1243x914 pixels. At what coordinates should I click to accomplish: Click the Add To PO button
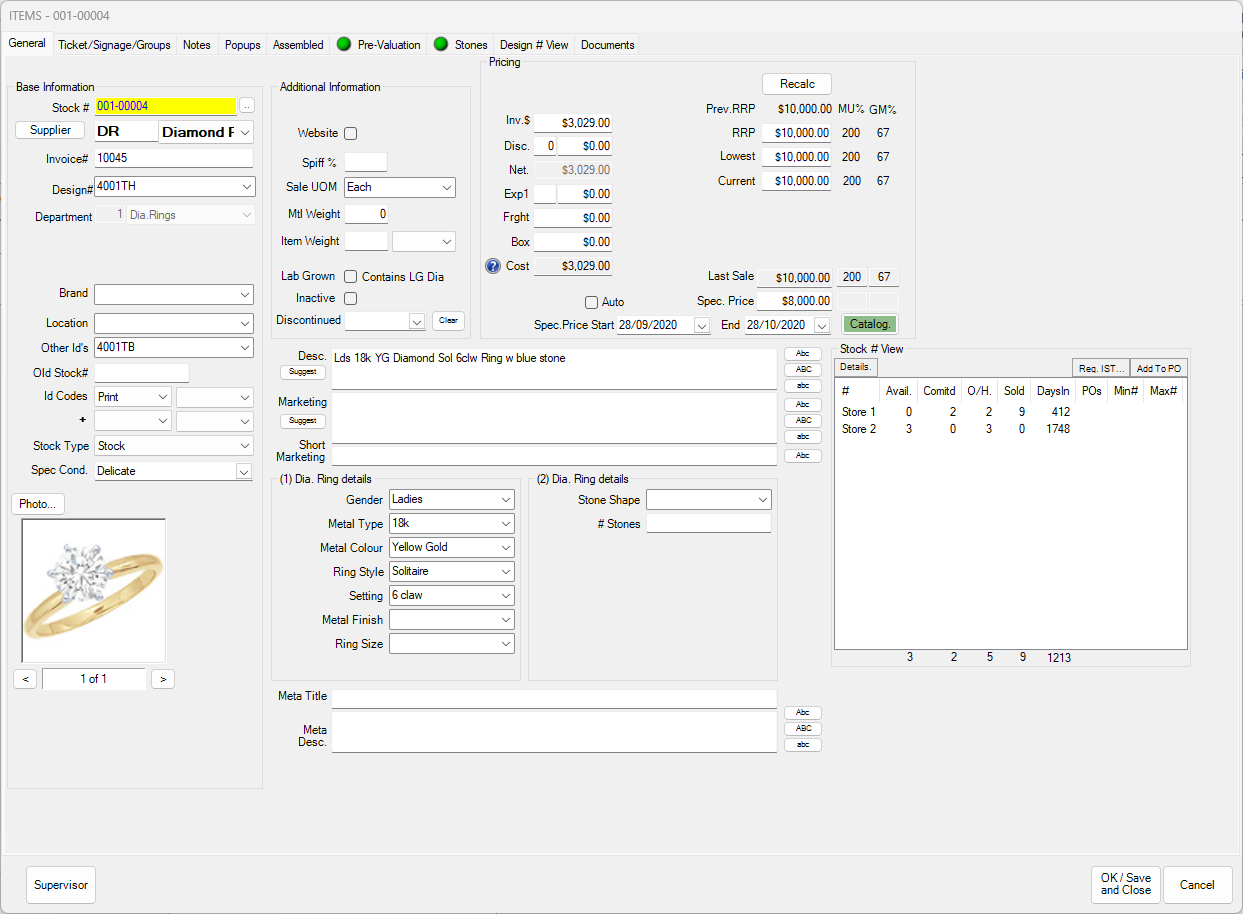1157,367
